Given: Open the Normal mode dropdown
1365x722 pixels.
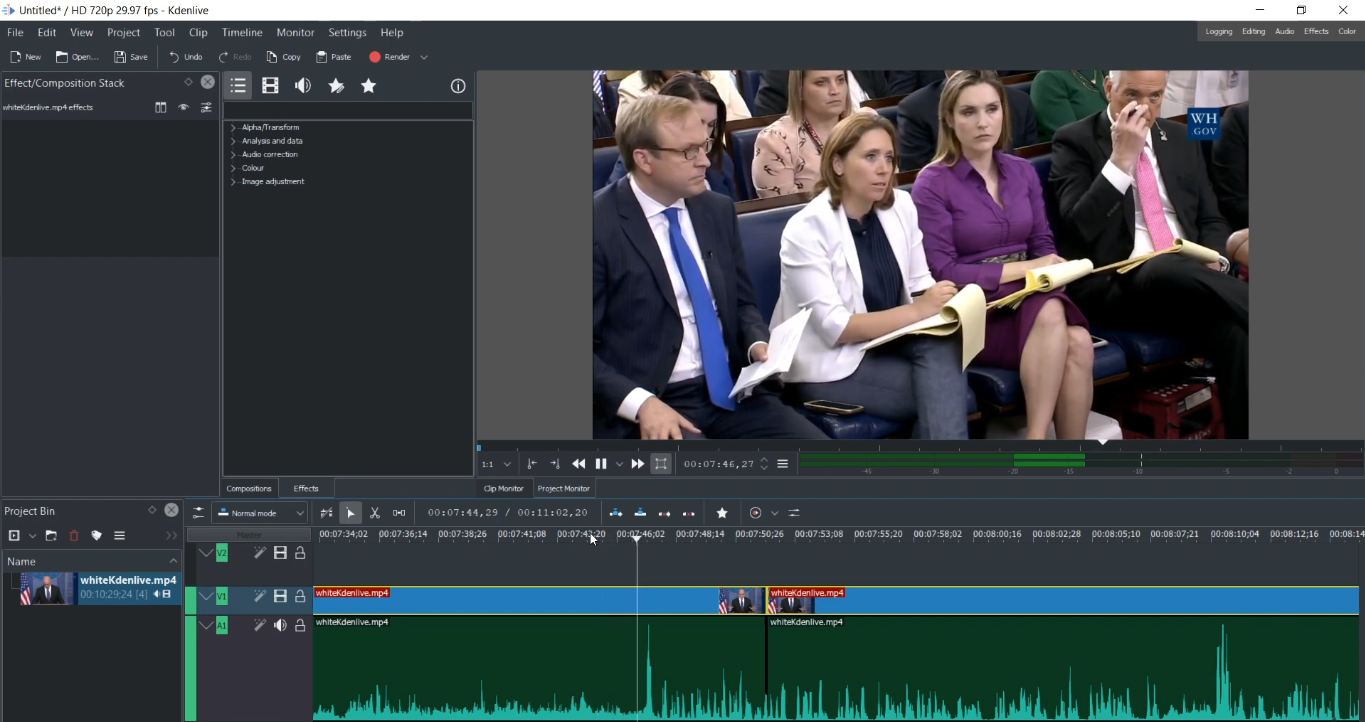Looking at the screenshot, I should pos(259,513).
